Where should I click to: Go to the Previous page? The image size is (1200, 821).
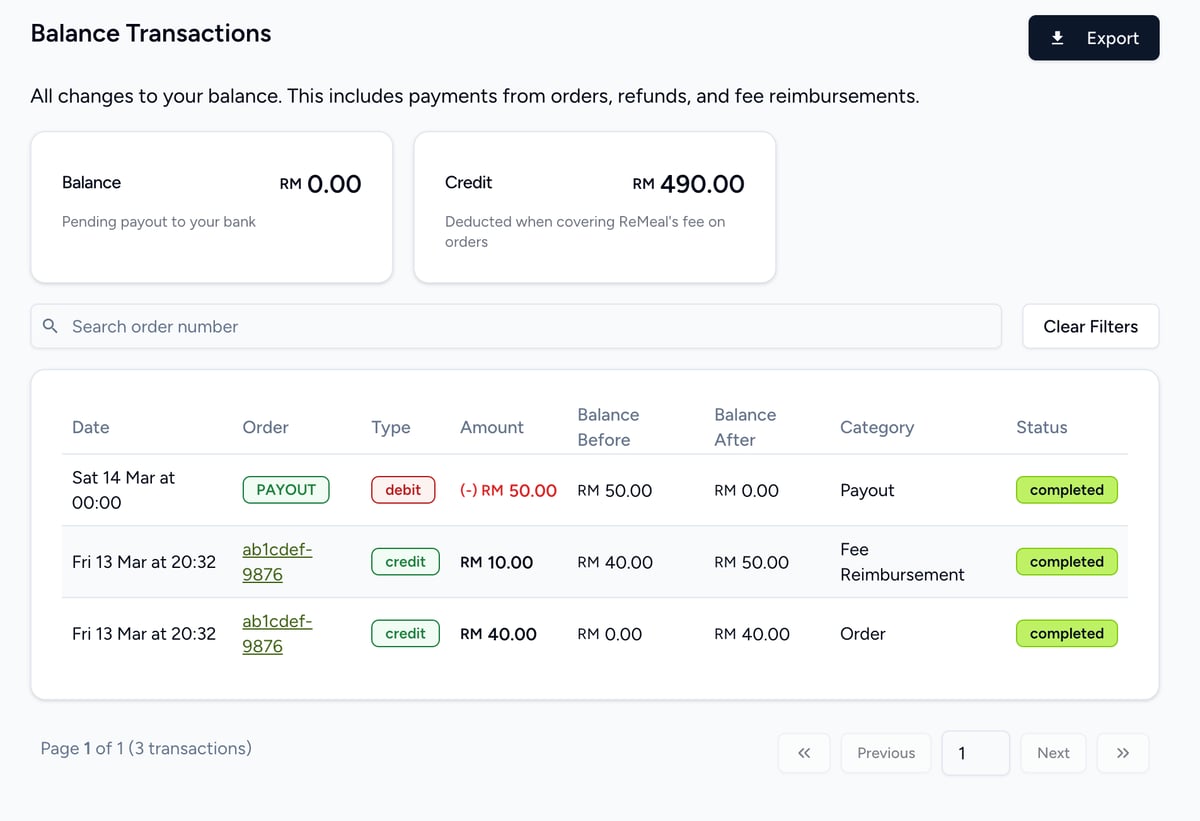pos(885,753)
